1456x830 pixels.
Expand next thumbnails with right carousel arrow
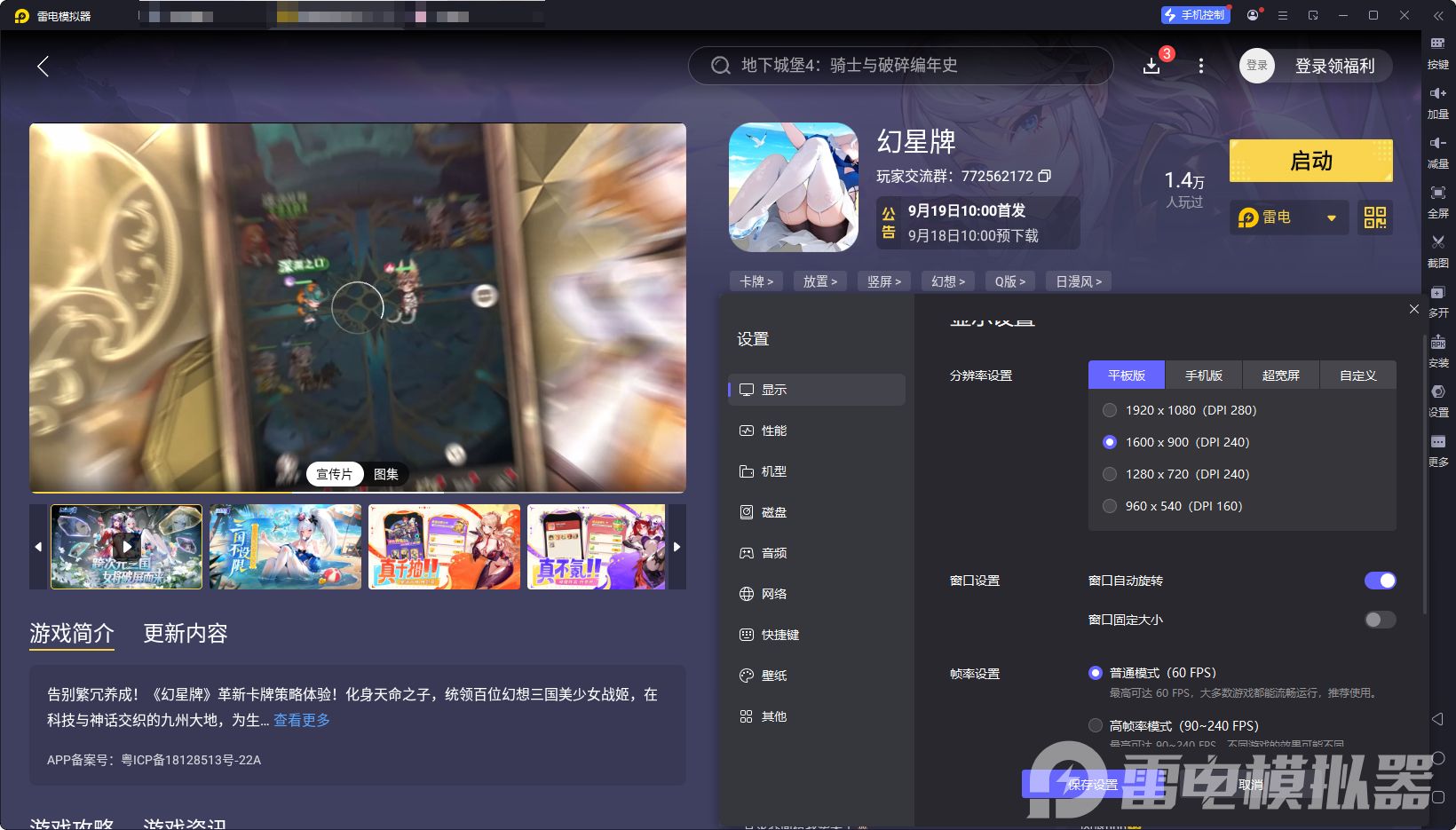click(676, 547)
